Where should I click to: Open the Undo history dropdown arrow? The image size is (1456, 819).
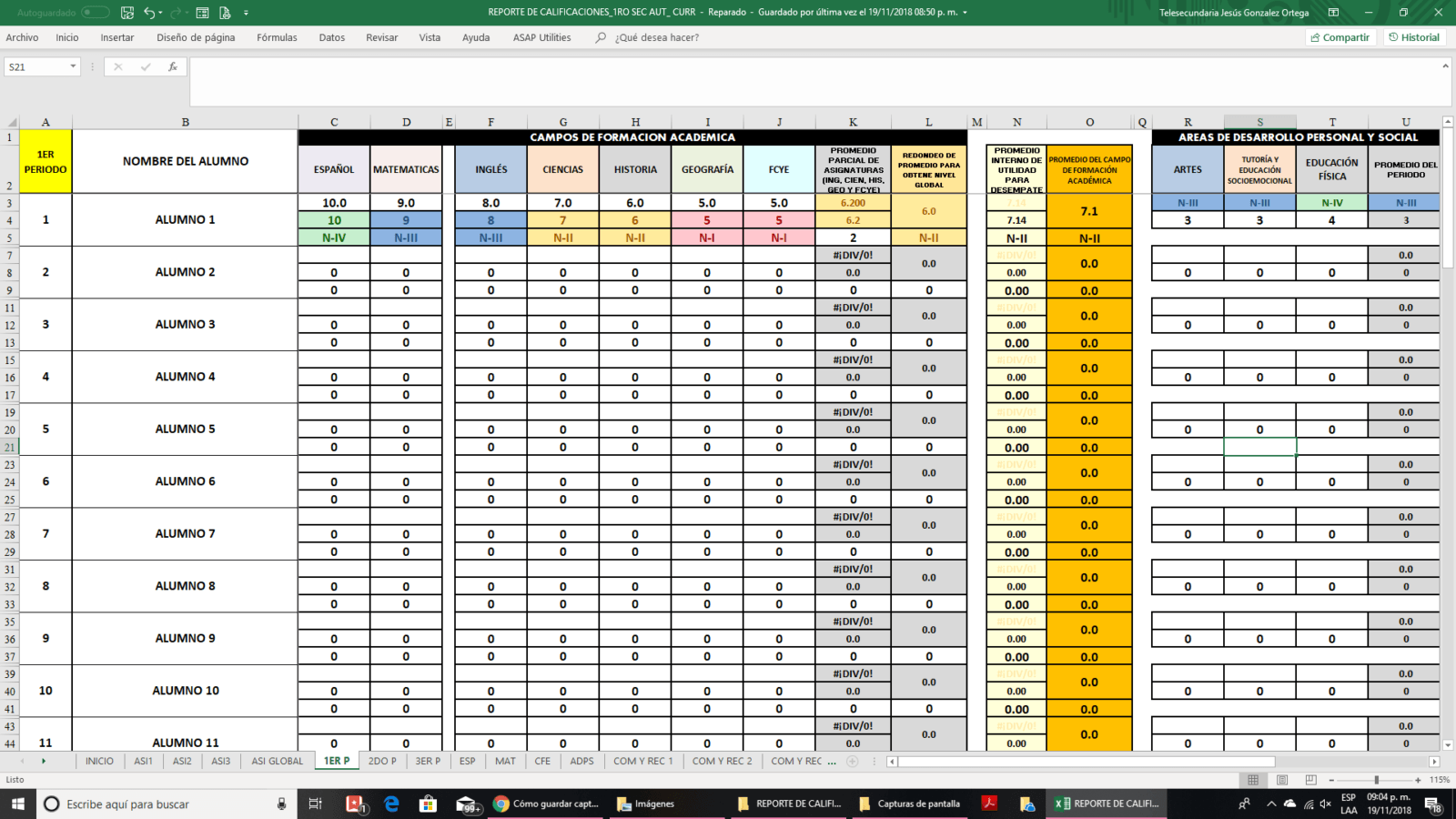pyautogui.click(x=161, y=13)
